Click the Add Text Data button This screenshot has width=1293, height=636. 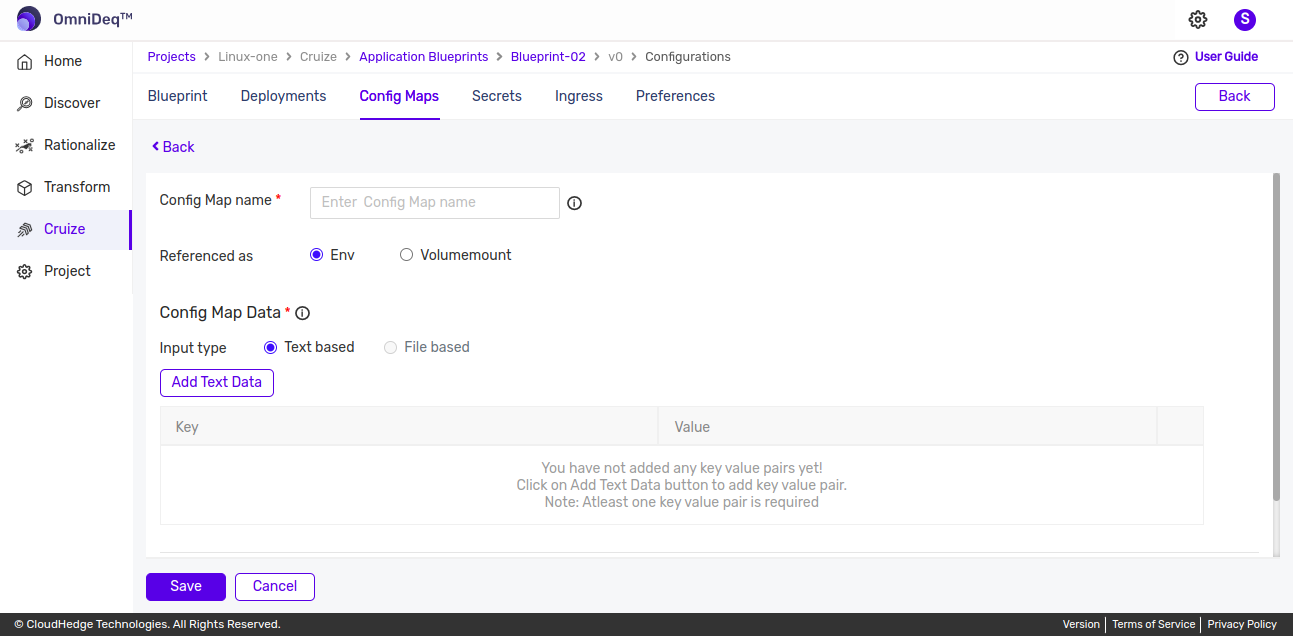tap(217, 383)
